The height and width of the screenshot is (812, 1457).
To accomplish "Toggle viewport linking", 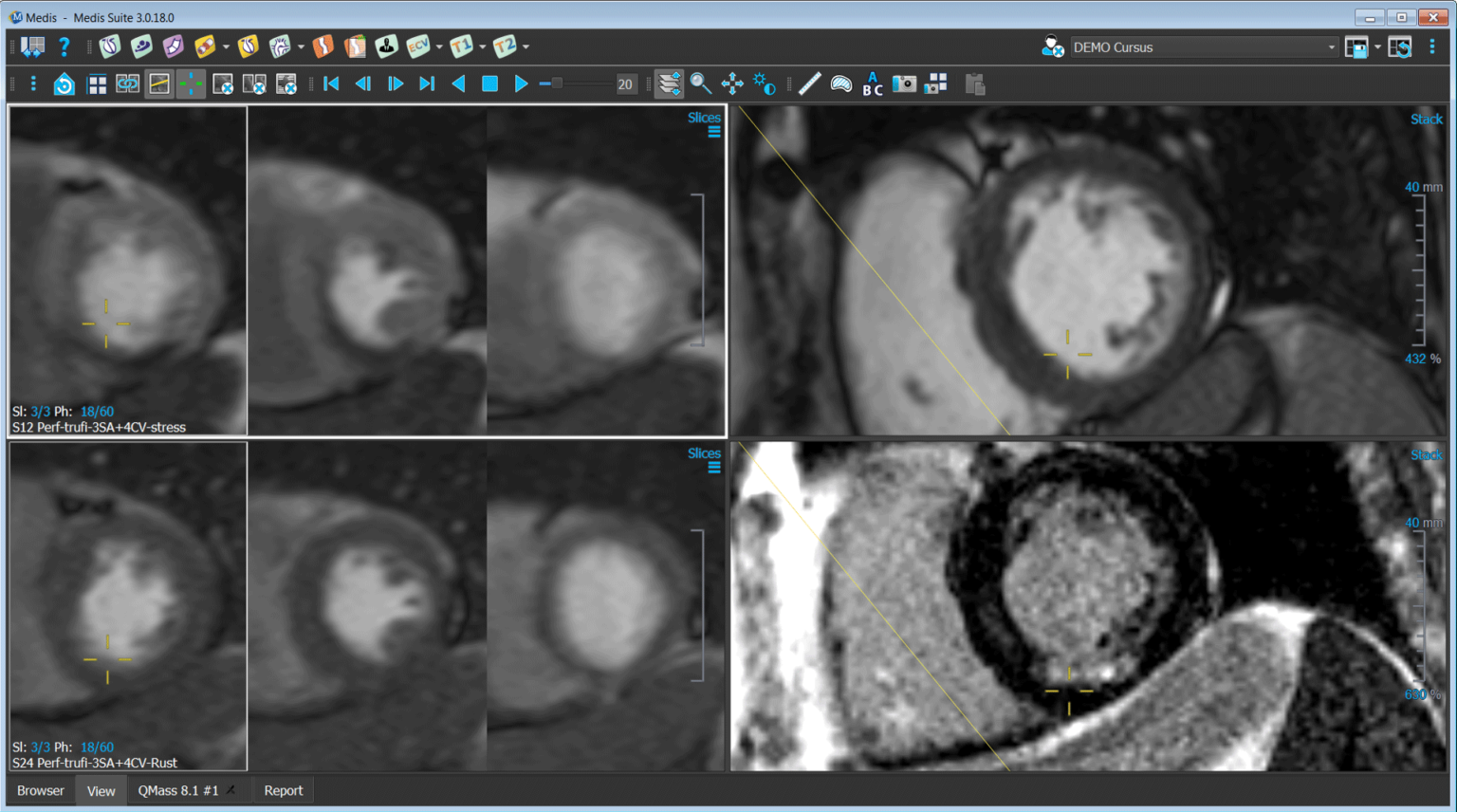I will (x=127, y=84).
